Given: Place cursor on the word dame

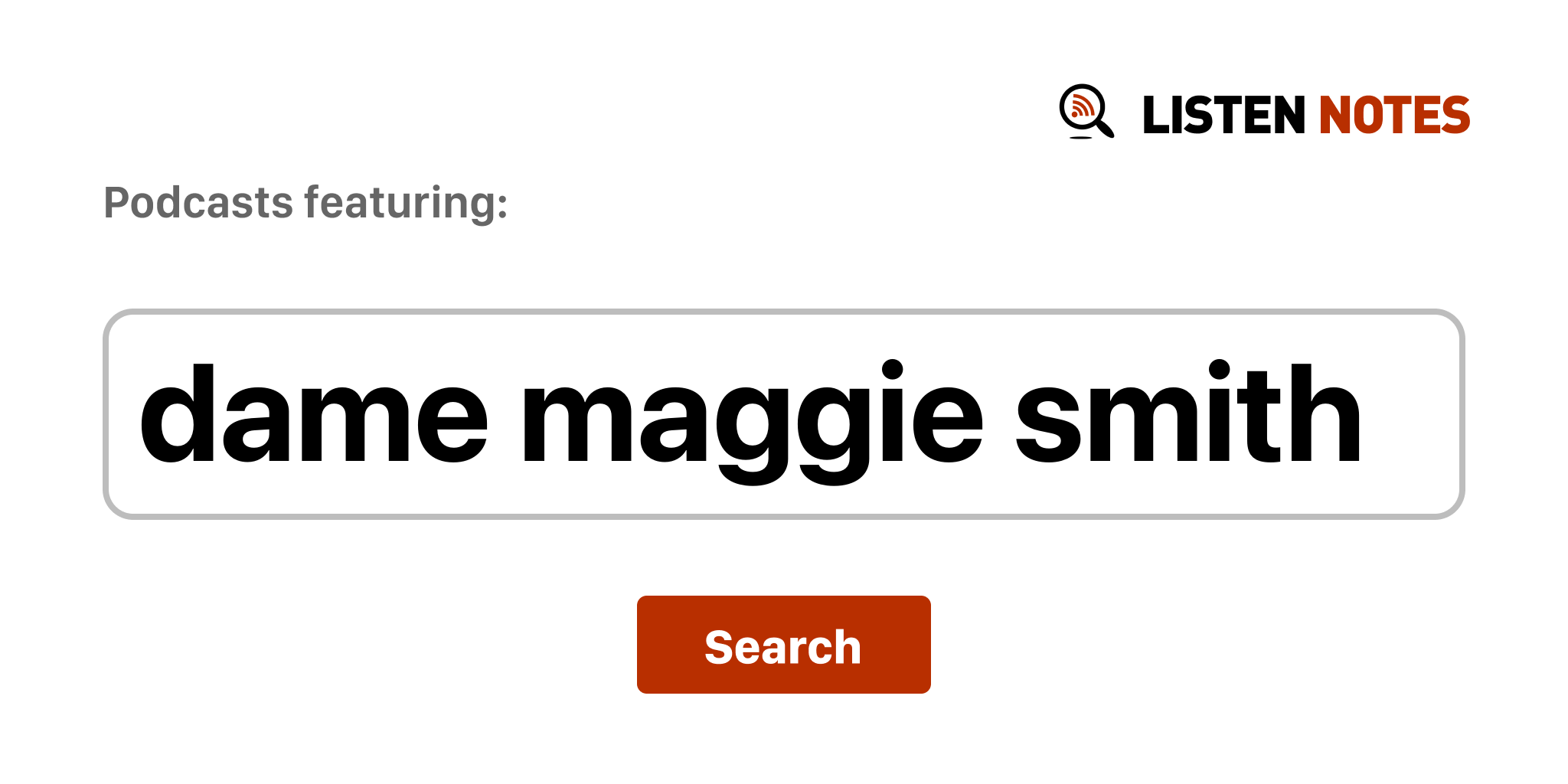Looking at the screenshot, I should coord(314,414).
